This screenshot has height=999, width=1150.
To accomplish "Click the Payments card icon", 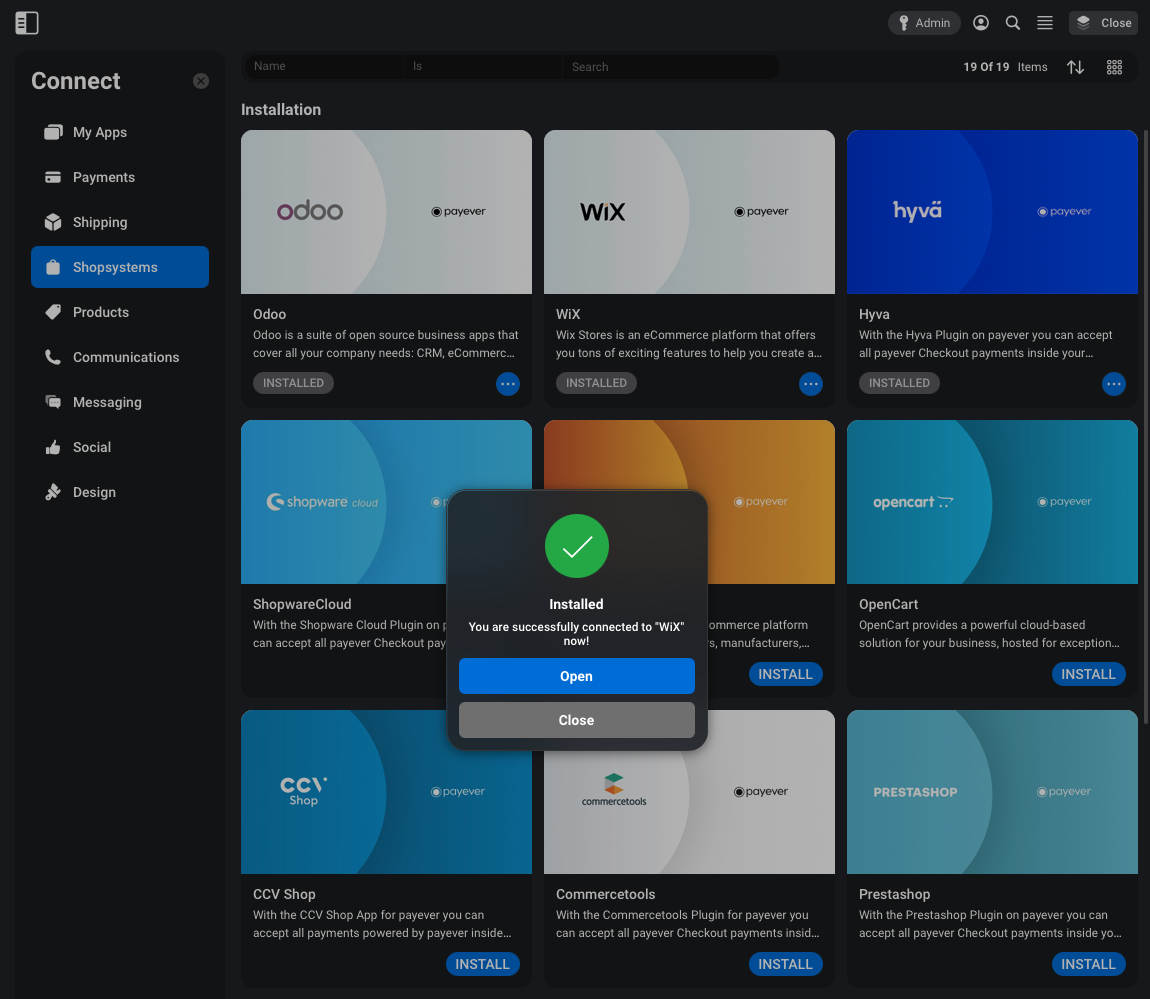I will (53, 177).
